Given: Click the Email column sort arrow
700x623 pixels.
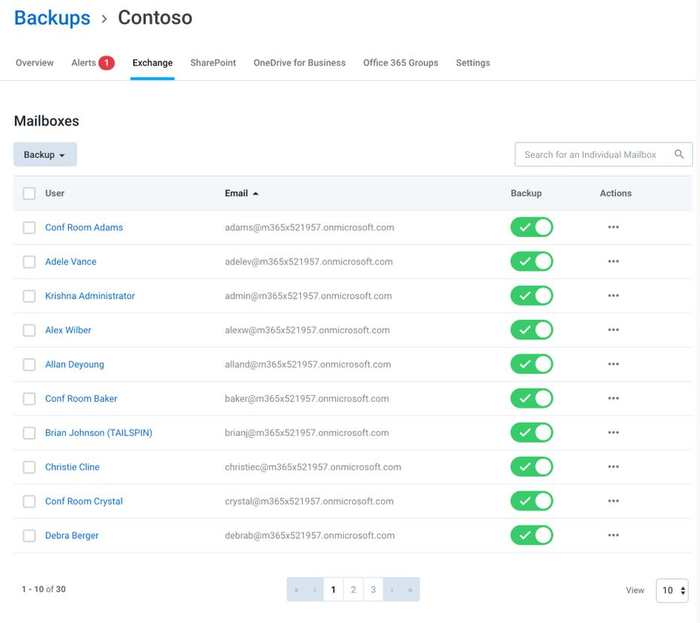Looking at the screenshot, I should tap(255, 193).
